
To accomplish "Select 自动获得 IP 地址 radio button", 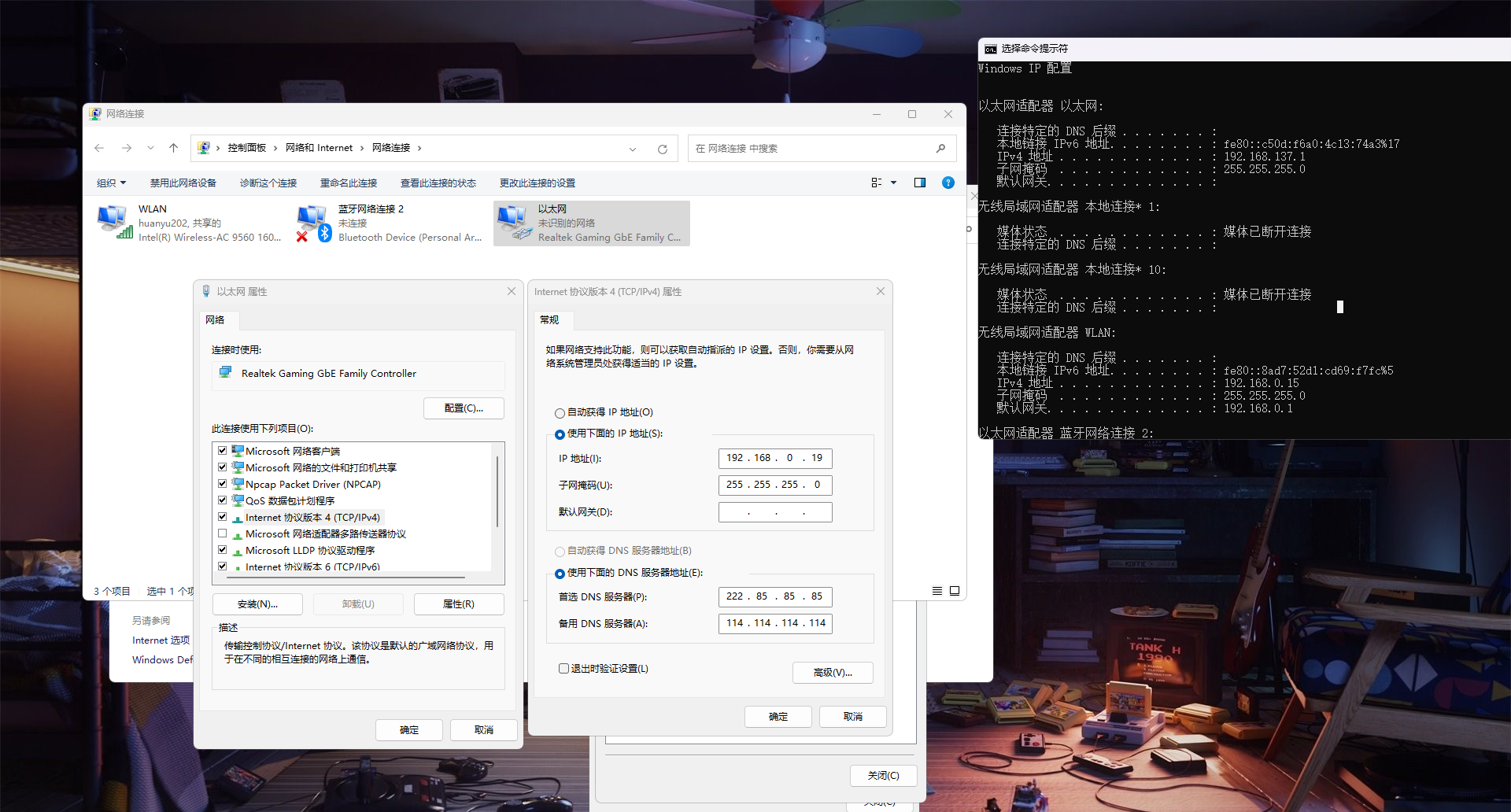I will click(560, 413).
